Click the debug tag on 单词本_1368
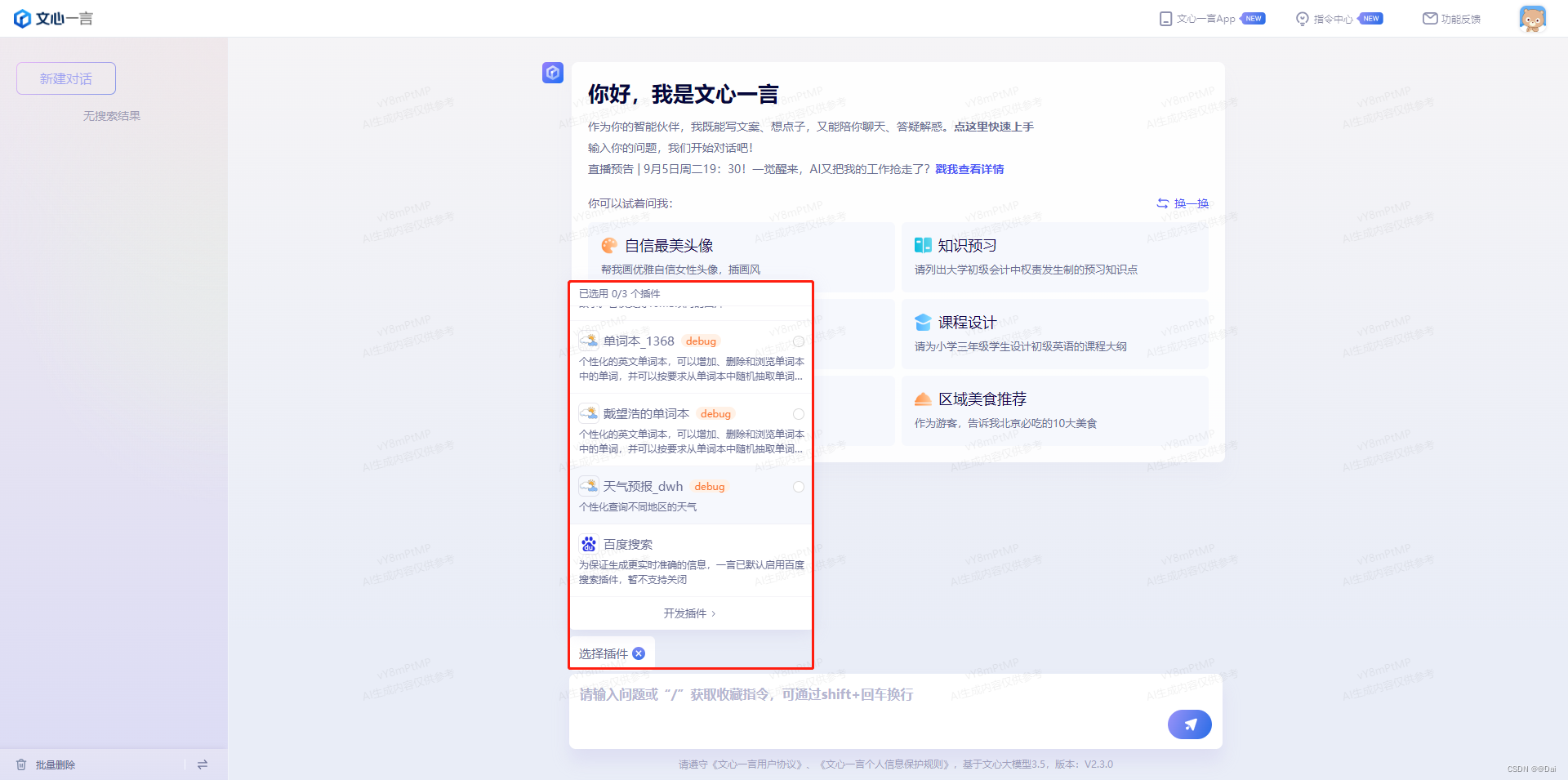The height and width of the screenshot is (780, 1568). pos(701,341)
